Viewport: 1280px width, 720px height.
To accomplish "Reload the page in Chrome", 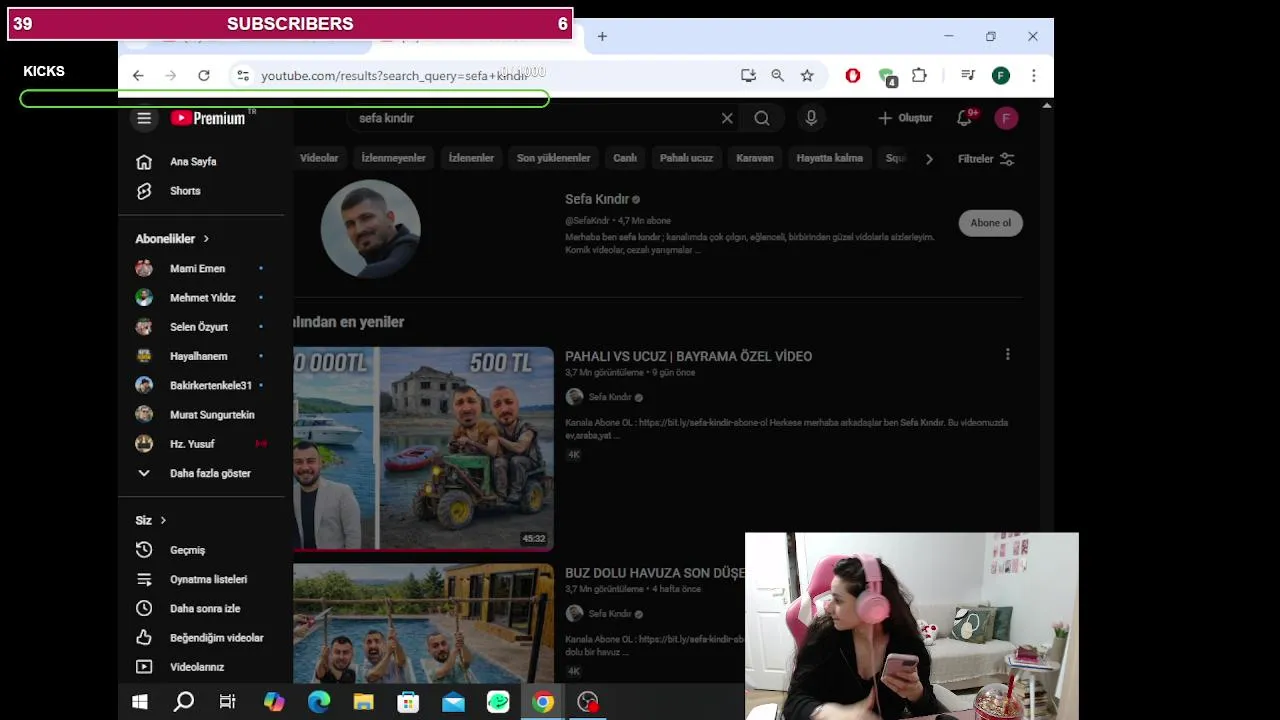I will point(204,76).
